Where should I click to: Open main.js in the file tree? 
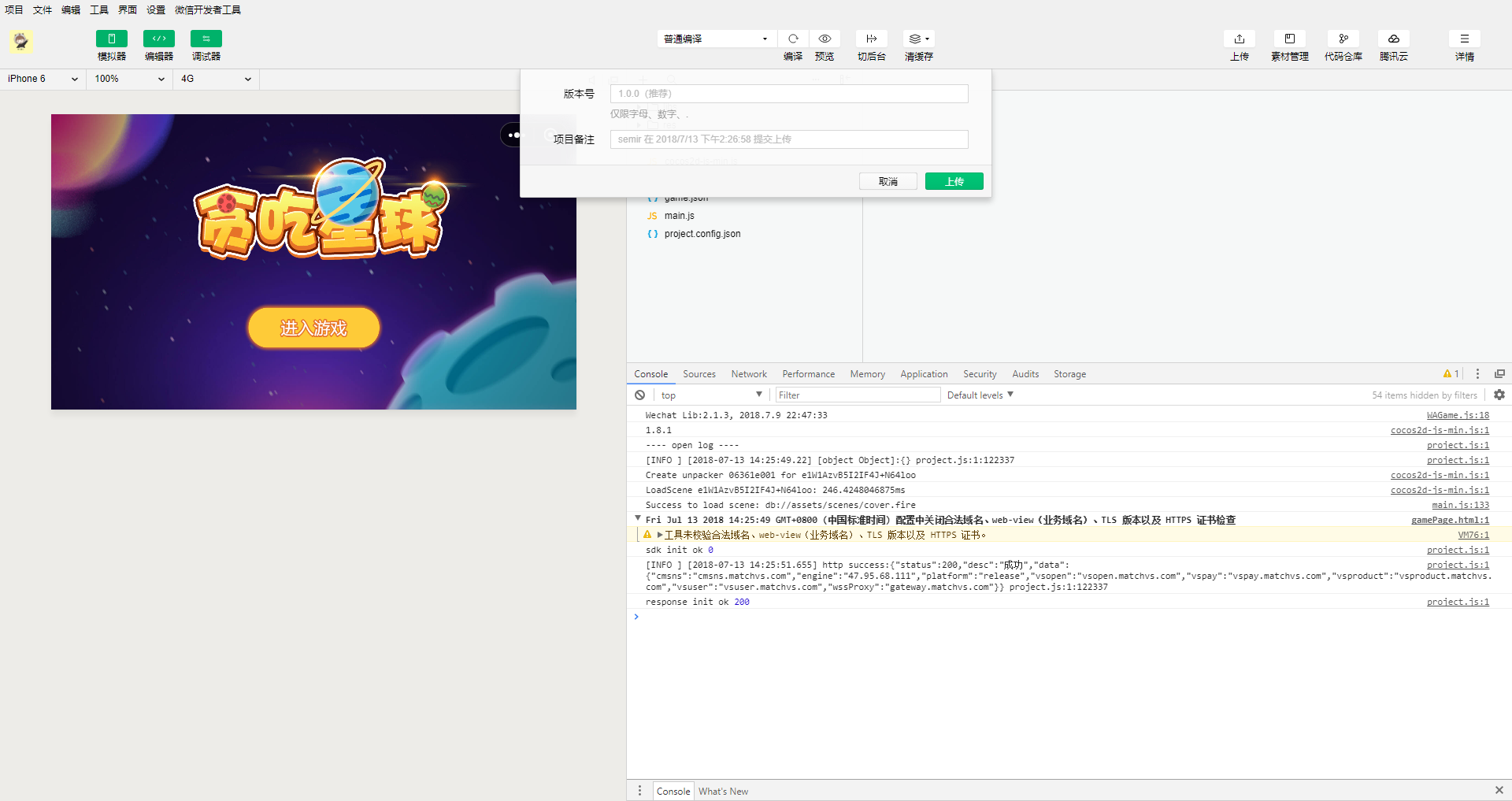point(679,216)
